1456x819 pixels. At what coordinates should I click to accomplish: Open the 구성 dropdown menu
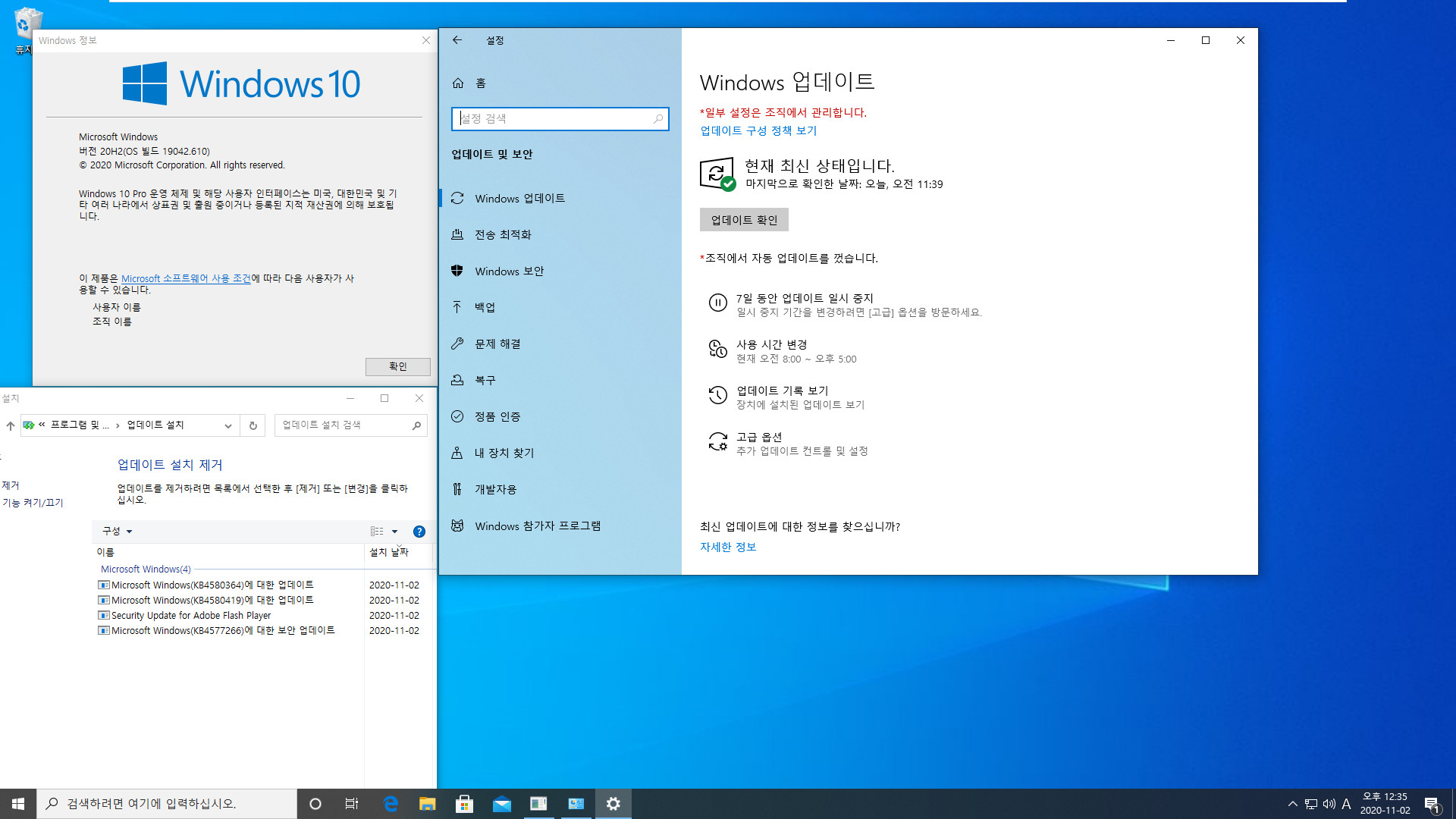[118, 532]
